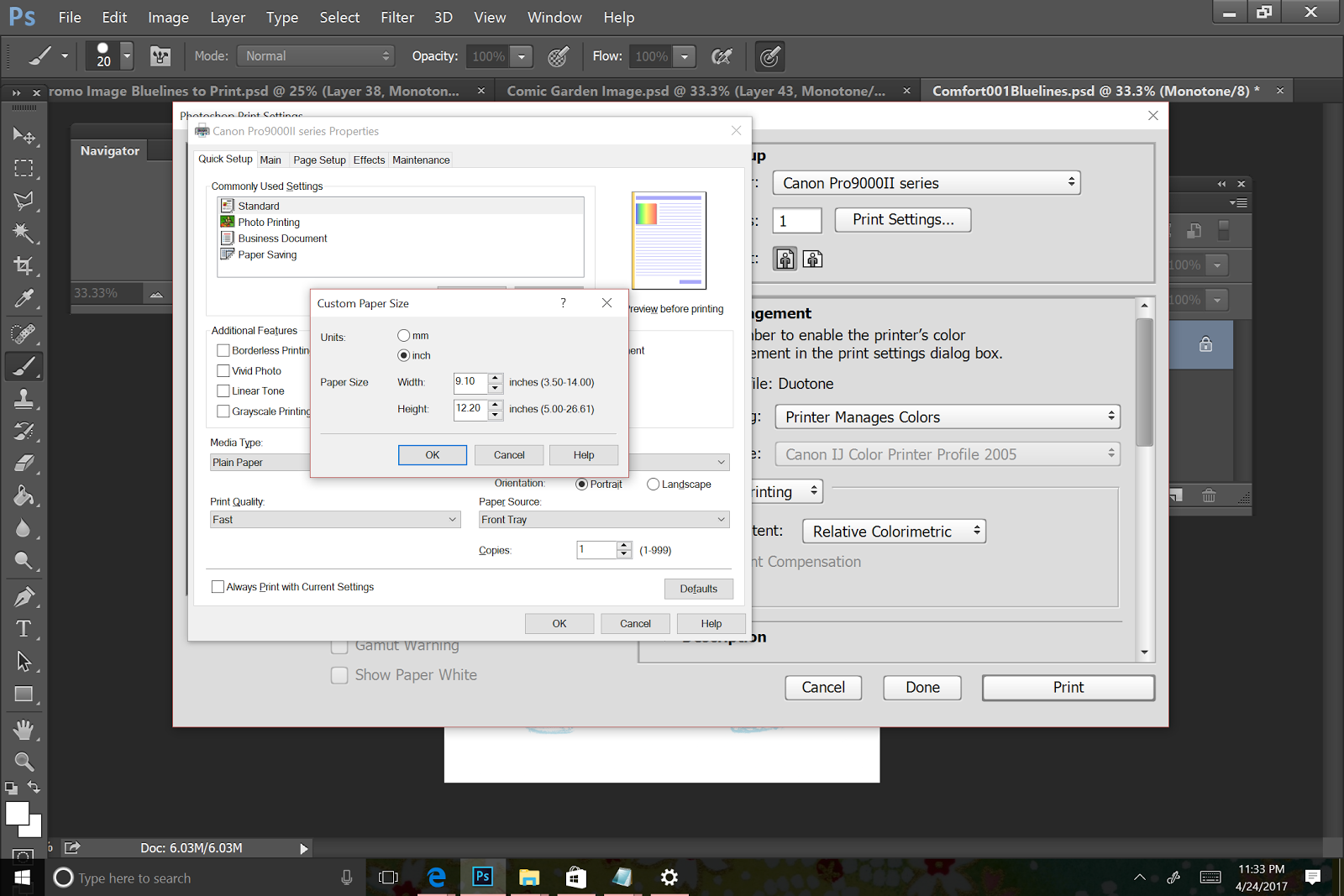The image size is (1344, 896).
Task: Select the Pen tool
Action: (x=24, y=596)
